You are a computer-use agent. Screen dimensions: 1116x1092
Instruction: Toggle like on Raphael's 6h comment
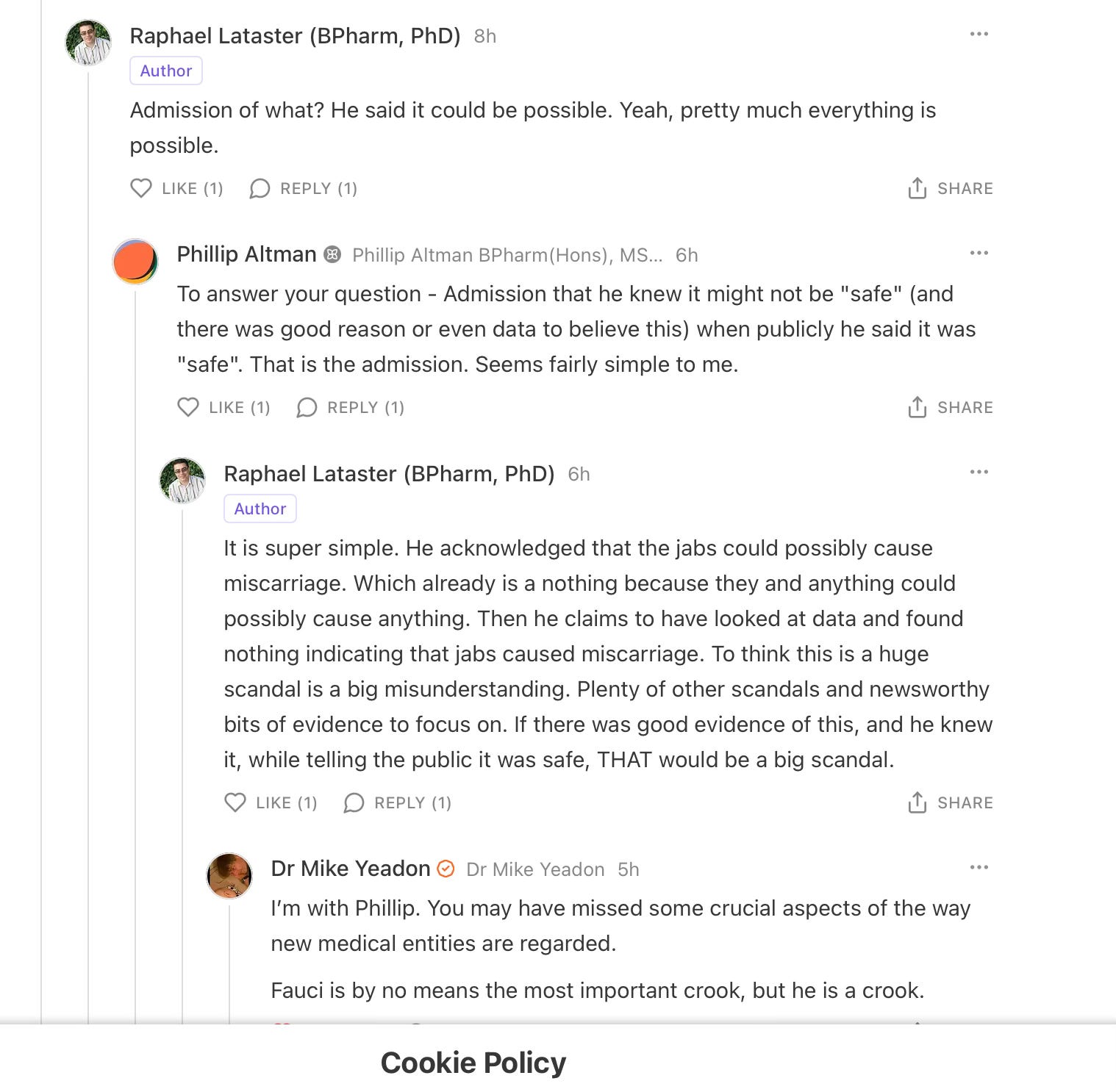click(x=235, y=803)
